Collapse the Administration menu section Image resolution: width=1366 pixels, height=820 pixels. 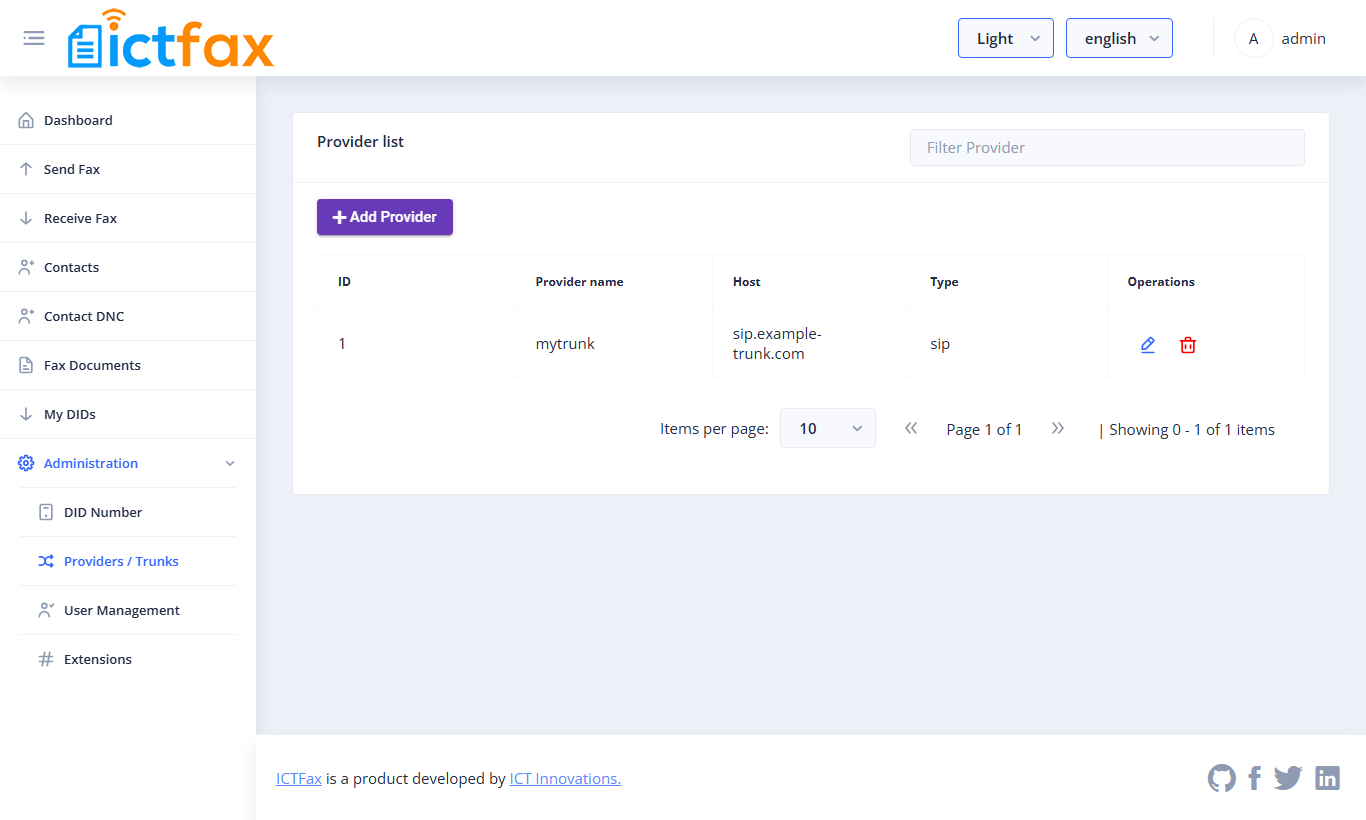click(x=128, y=463)
